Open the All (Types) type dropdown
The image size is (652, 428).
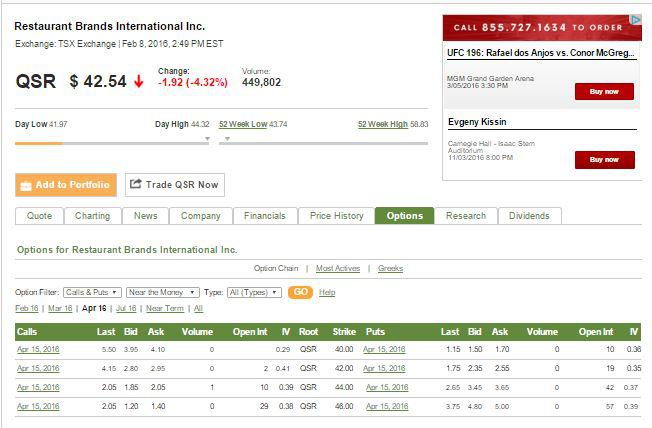tap(253, 292)
